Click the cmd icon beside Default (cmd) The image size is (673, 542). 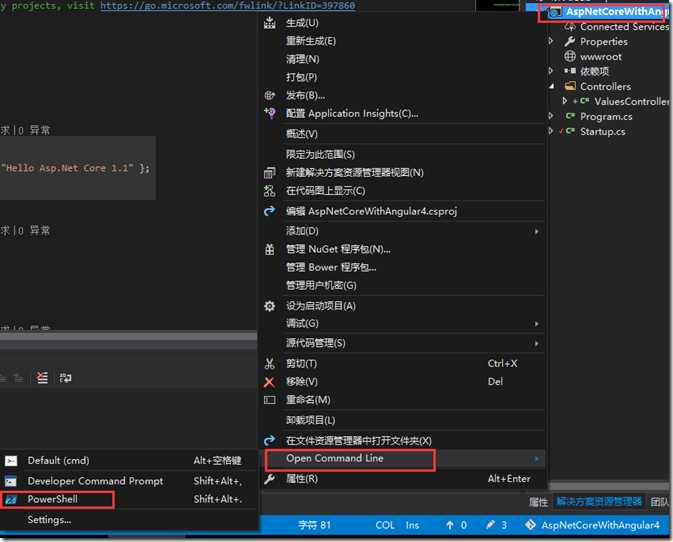[x=11, y=461]
